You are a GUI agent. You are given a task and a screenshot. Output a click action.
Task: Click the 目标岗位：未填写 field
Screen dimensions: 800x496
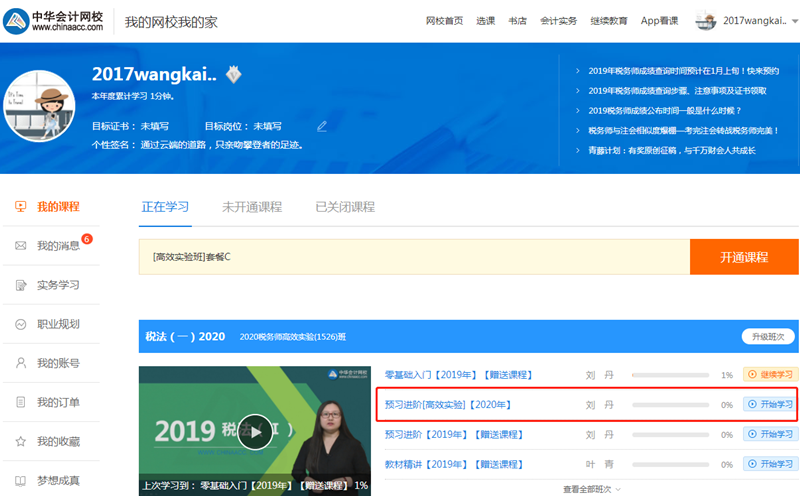pos(243,127)
